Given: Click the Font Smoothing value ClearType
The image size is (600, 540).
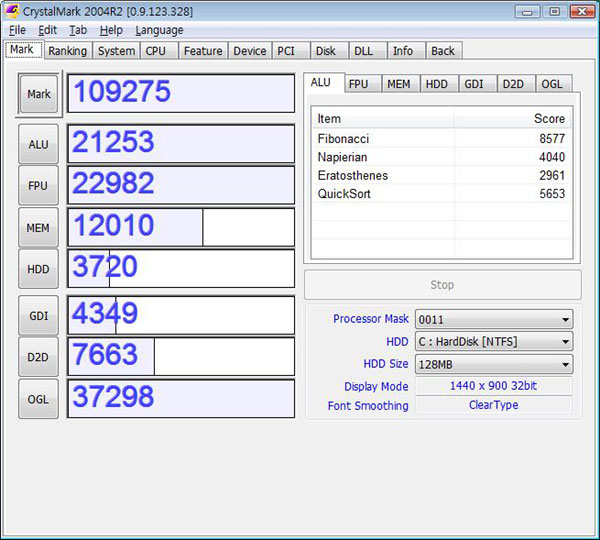Looking at the screenshot, I should (494, 405).
